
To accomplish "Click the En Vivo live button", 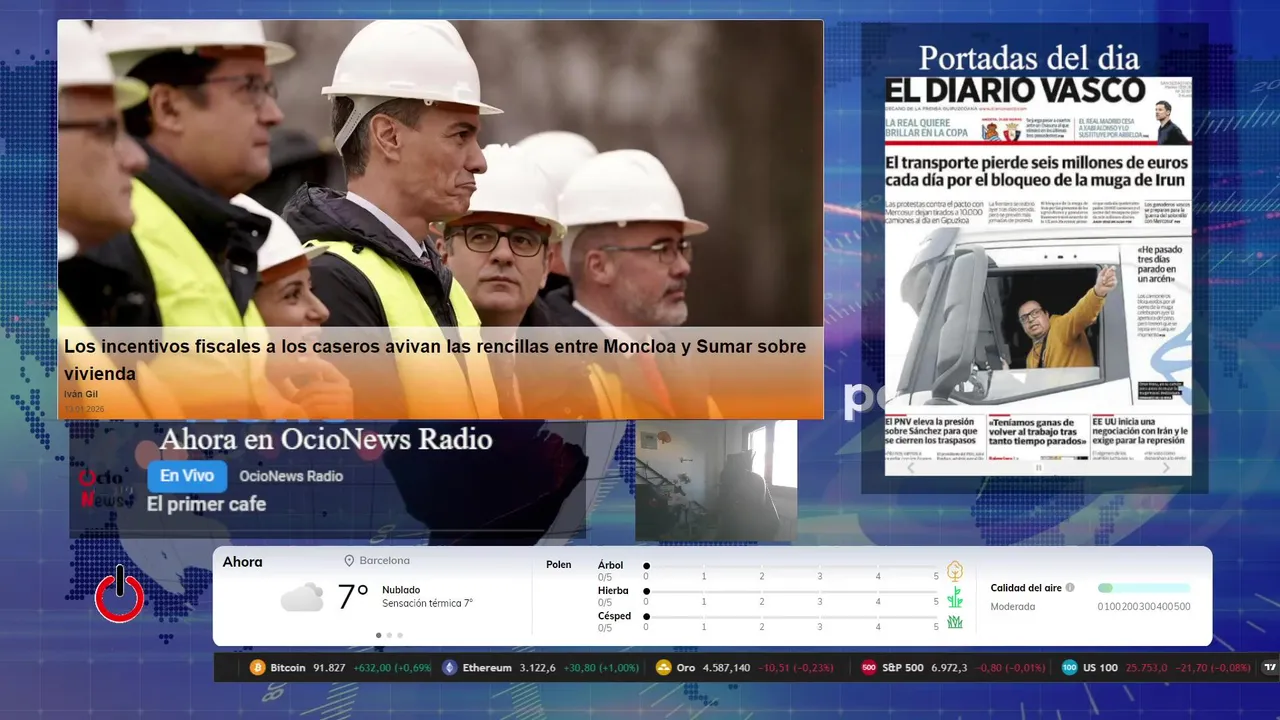I will [x=187, y=476].
